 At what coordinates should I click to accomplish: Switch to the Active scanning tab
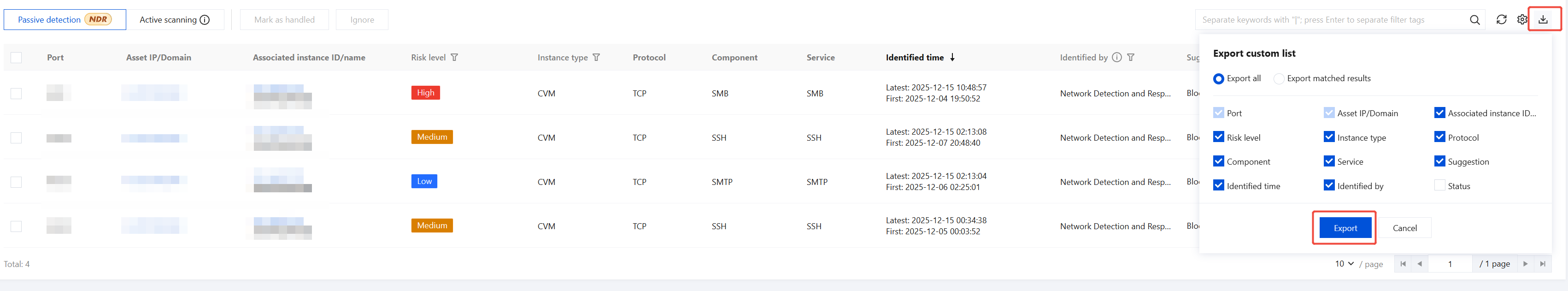coord(168,20)
